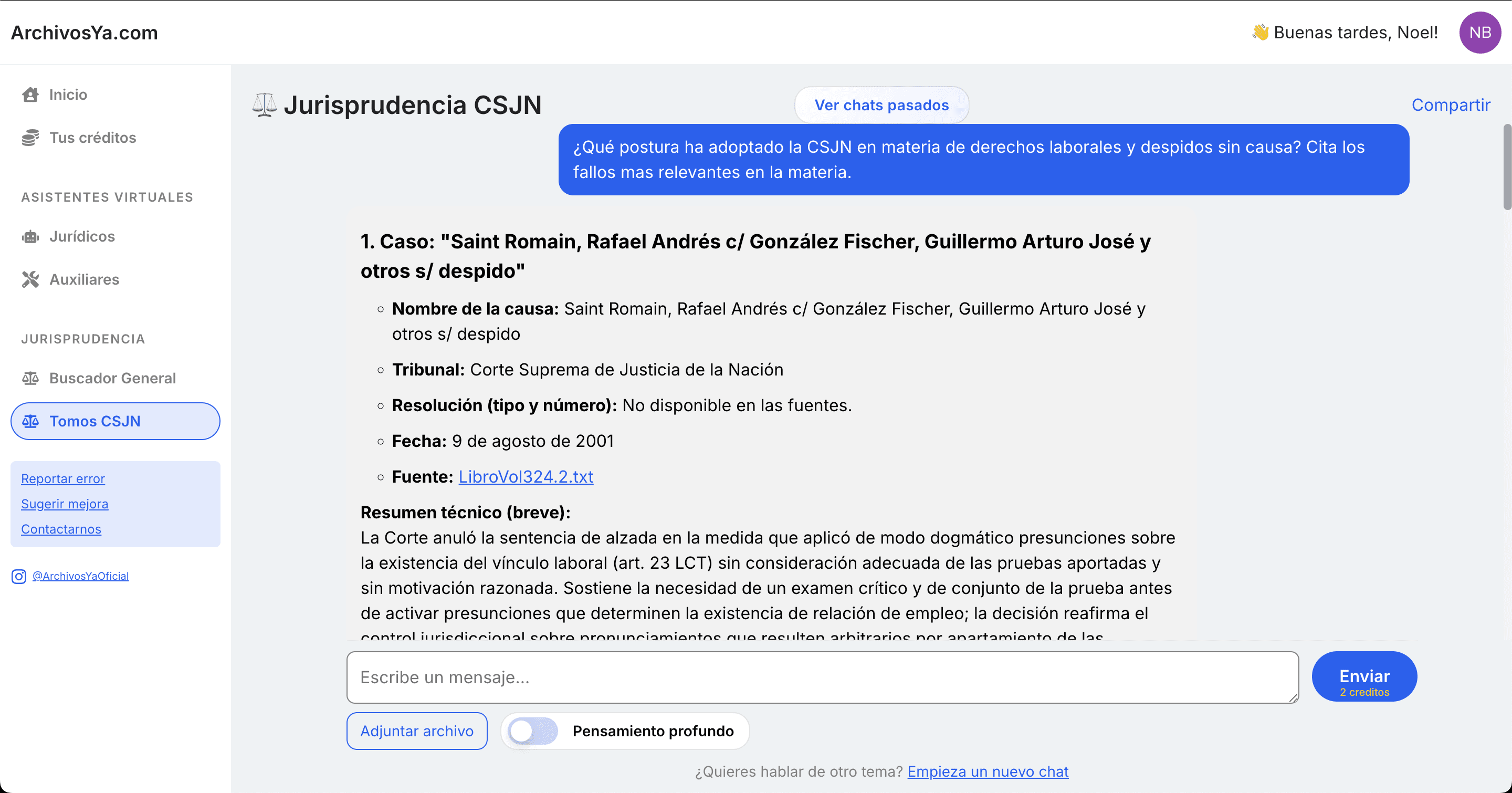Click the Adjuntar archivo button
This screenshot has width=1512, height=793.
pyautogui.click(x=417, y=731)
